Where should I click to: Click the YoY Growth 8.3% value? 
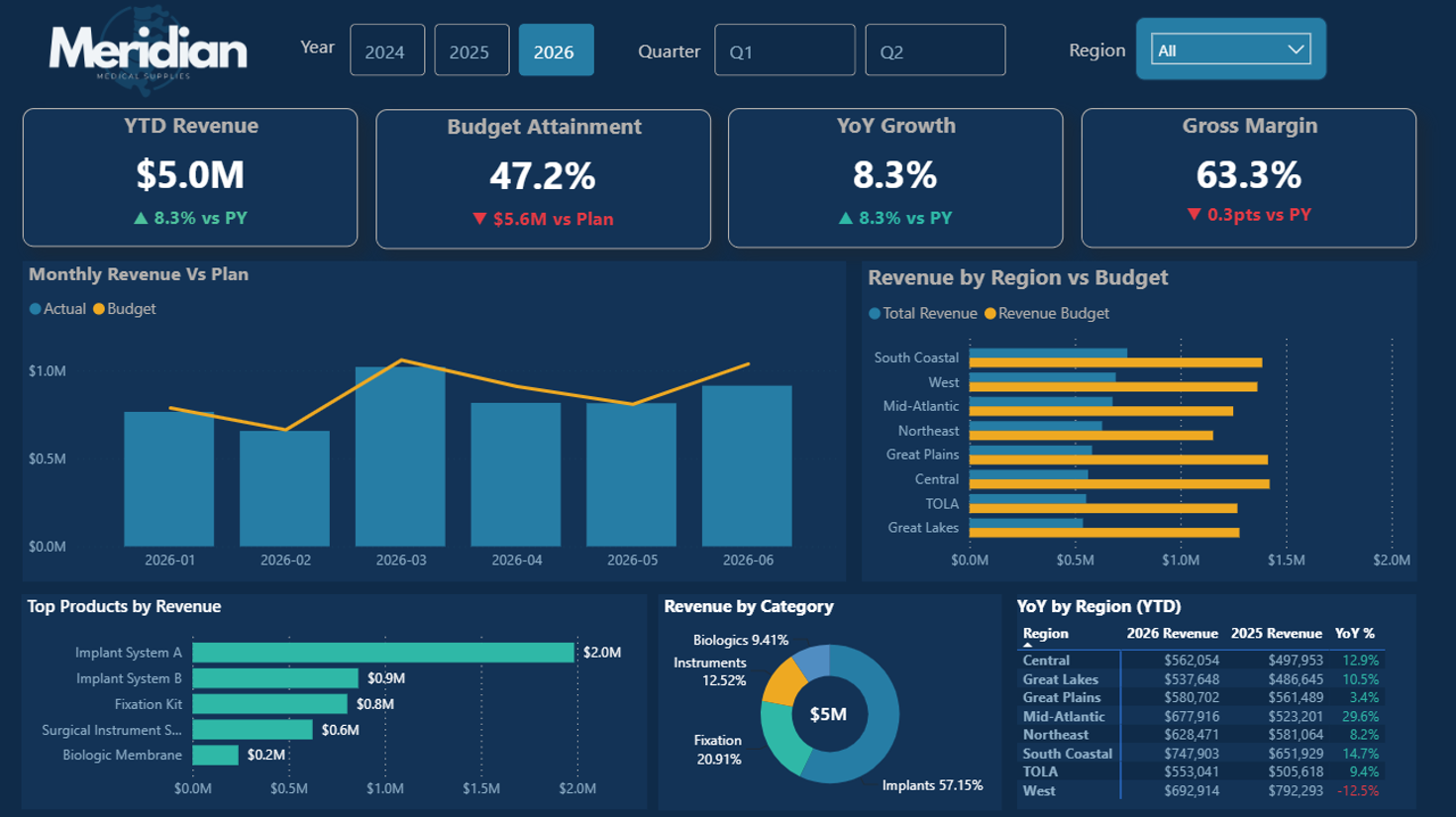[894, 175]
